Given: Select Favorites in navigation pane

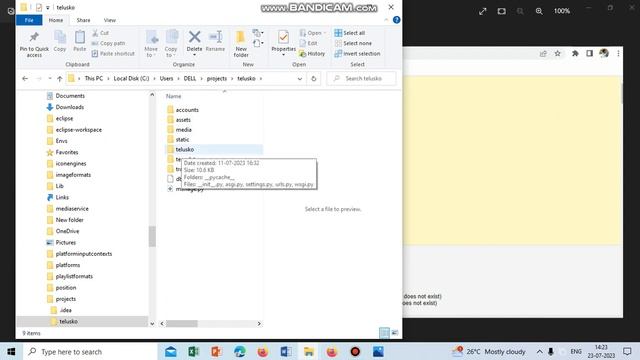Looking at the screenshot, I should (x=67, y=152).
